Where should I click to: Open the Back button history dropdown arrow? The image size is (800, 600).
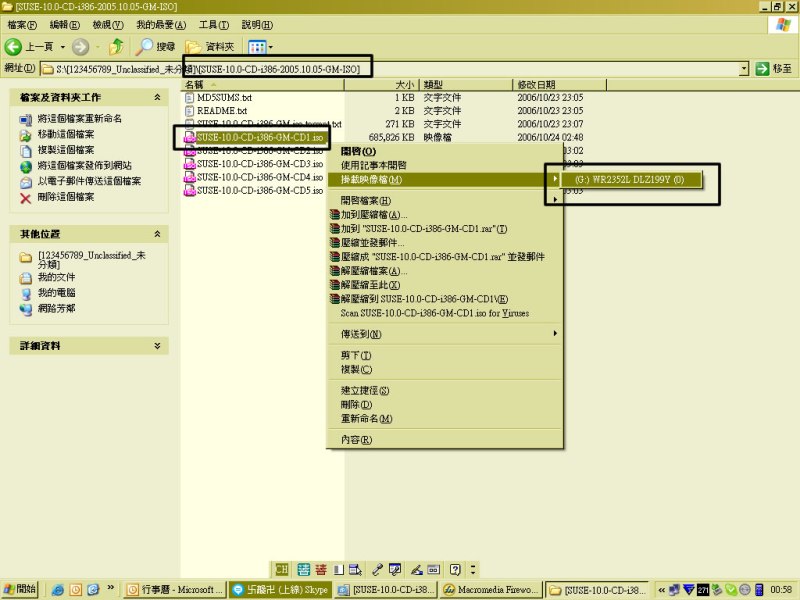pos(63,47)
